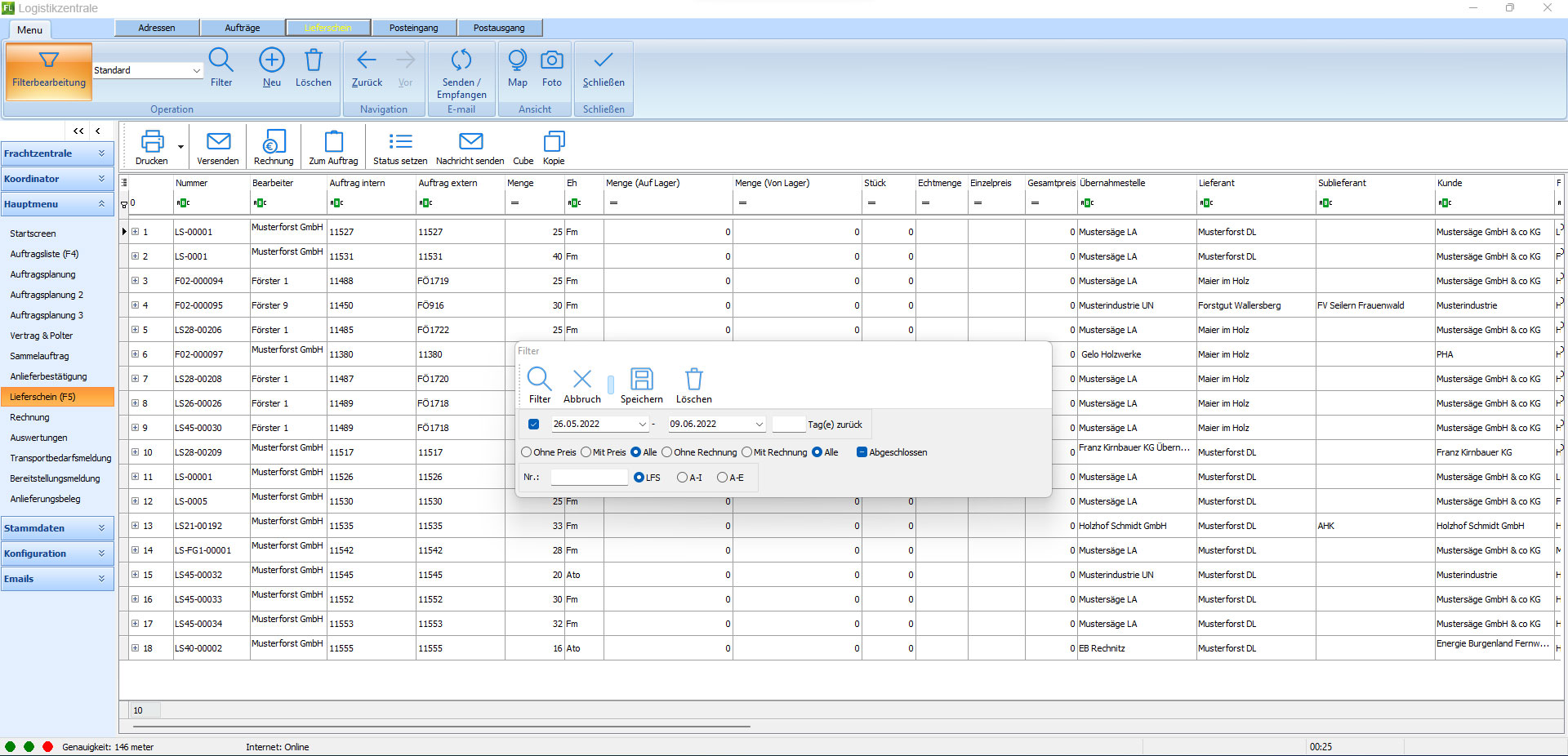Open the Cube view
The width and height of the screenshot is (1568, 756).
(x=523, y=147)
